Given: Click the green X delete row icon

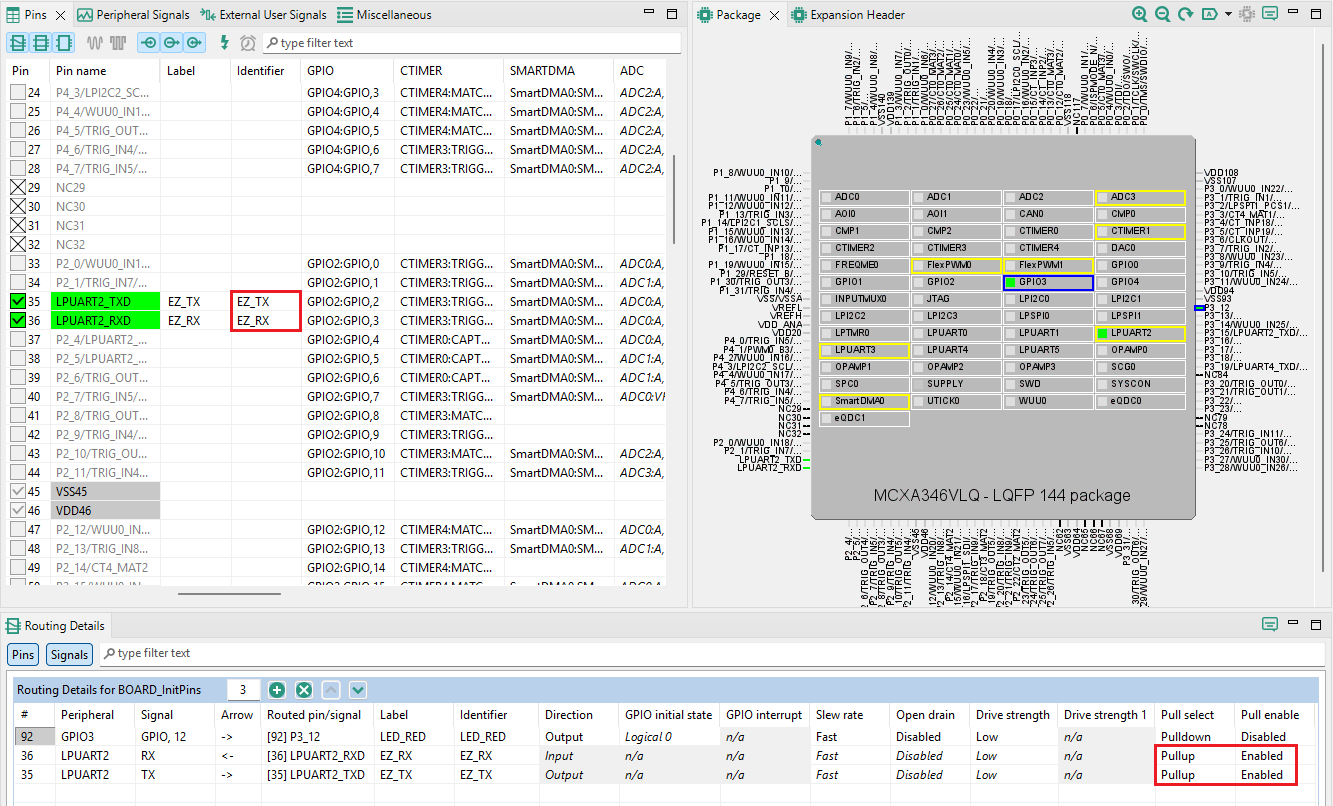Looking at the screenshot, I should 304,690.
